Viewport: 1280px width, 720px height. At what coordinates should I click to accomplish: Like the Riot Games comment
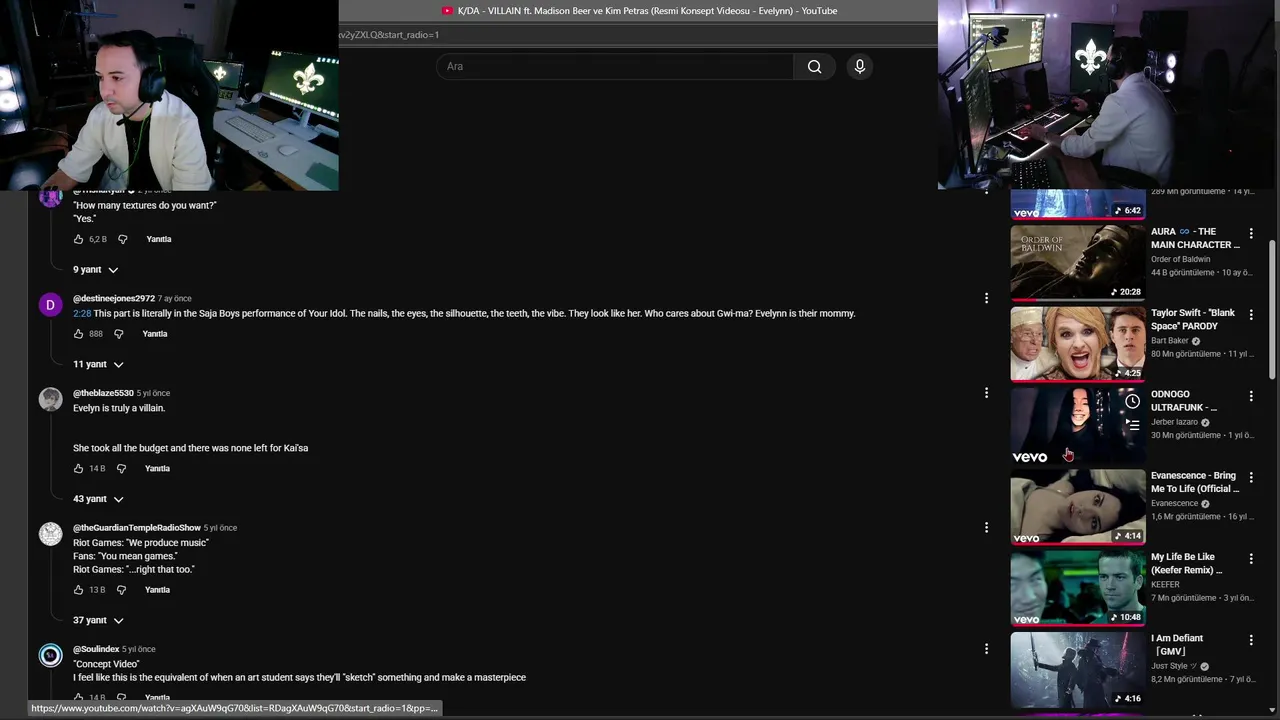click(x=78, y=590)
